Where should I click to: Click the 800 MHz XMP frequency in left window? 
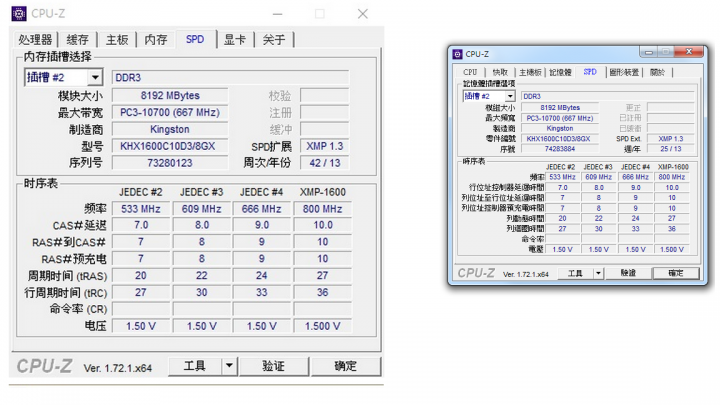point(322,209)
